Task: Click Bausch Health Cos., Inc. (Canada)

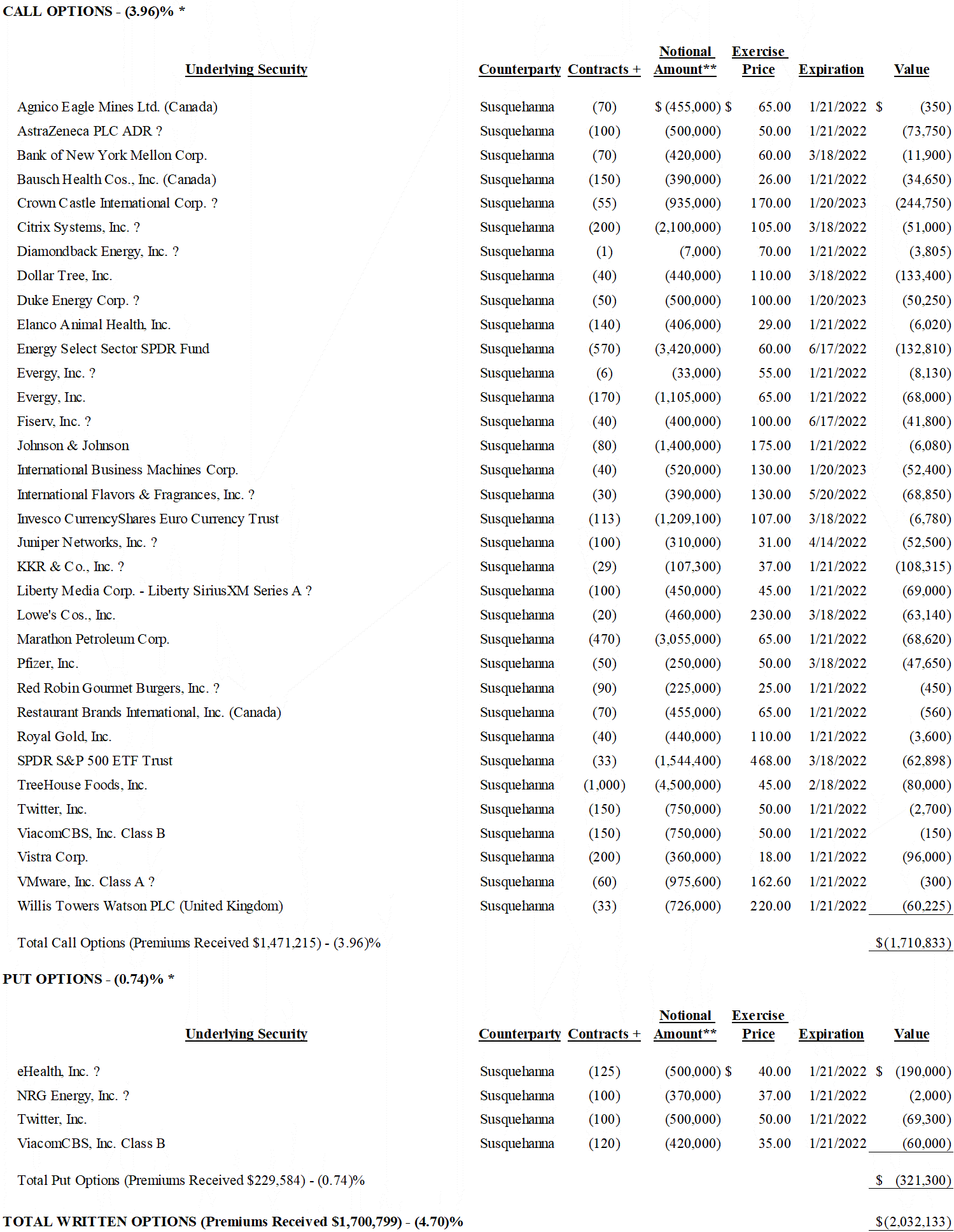Action: click(x=116, y=180)
